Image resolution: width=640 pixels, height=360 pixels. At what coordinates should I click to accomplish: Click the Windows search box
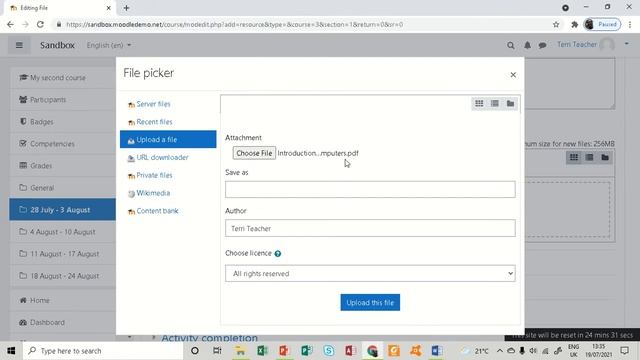(x=103, y=351)
